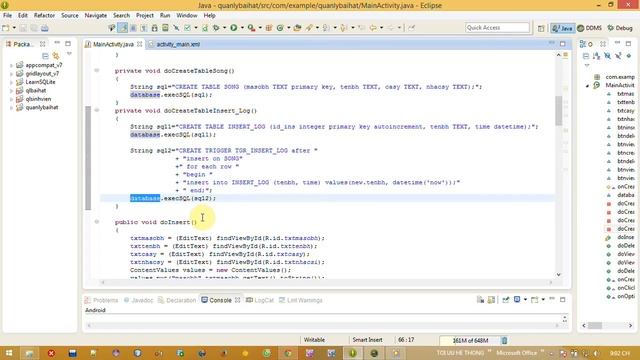640x360 pixels.
Task: Expand the gridlayout_v7 project
Action: click(x=11, y=74)
